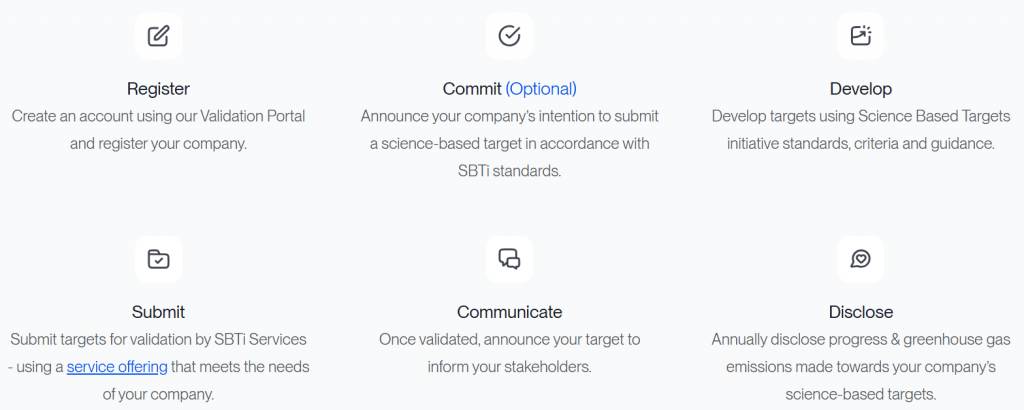Image resolution: width=1024 pixels, height=410 pixels.
Task: Click the validation by SBTi Services text
Action: pos(158,339)
